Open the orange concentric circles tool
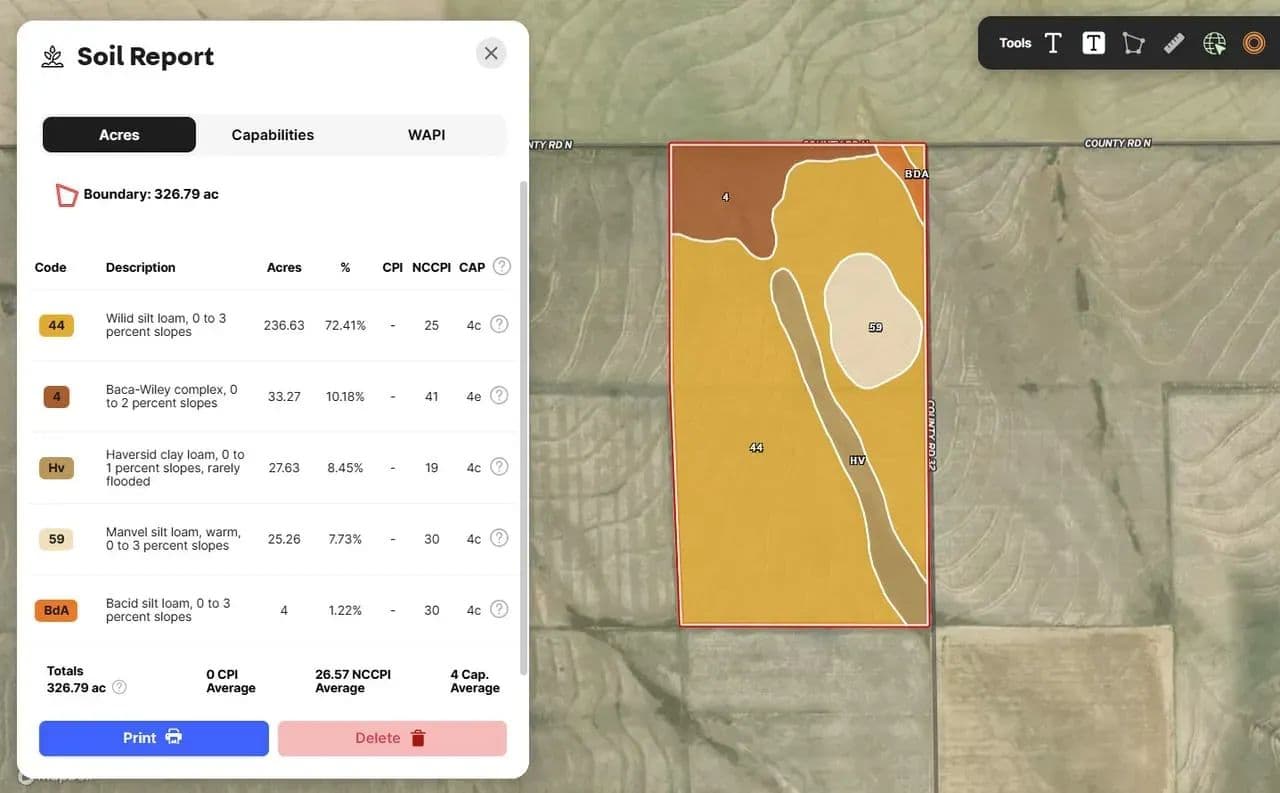Viewport: 1280px width, 793px height. (1254, 43)
